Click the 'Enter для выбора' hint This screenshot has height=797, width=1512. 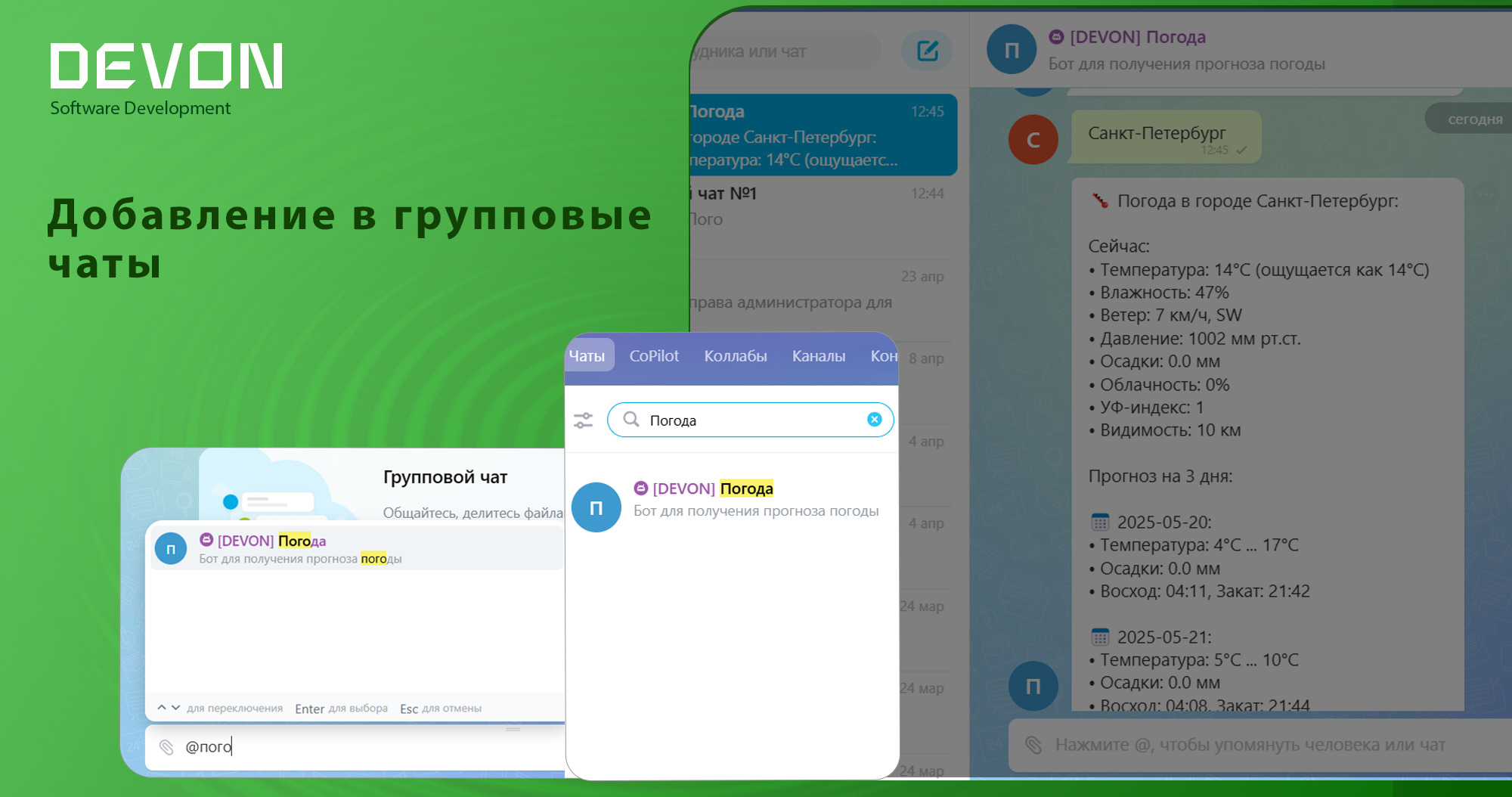point(341,709)
